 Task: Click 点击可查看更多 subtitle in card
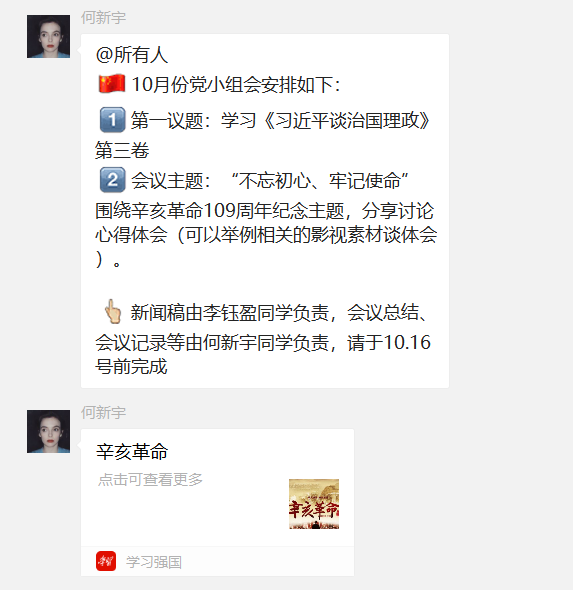point(150,479)
